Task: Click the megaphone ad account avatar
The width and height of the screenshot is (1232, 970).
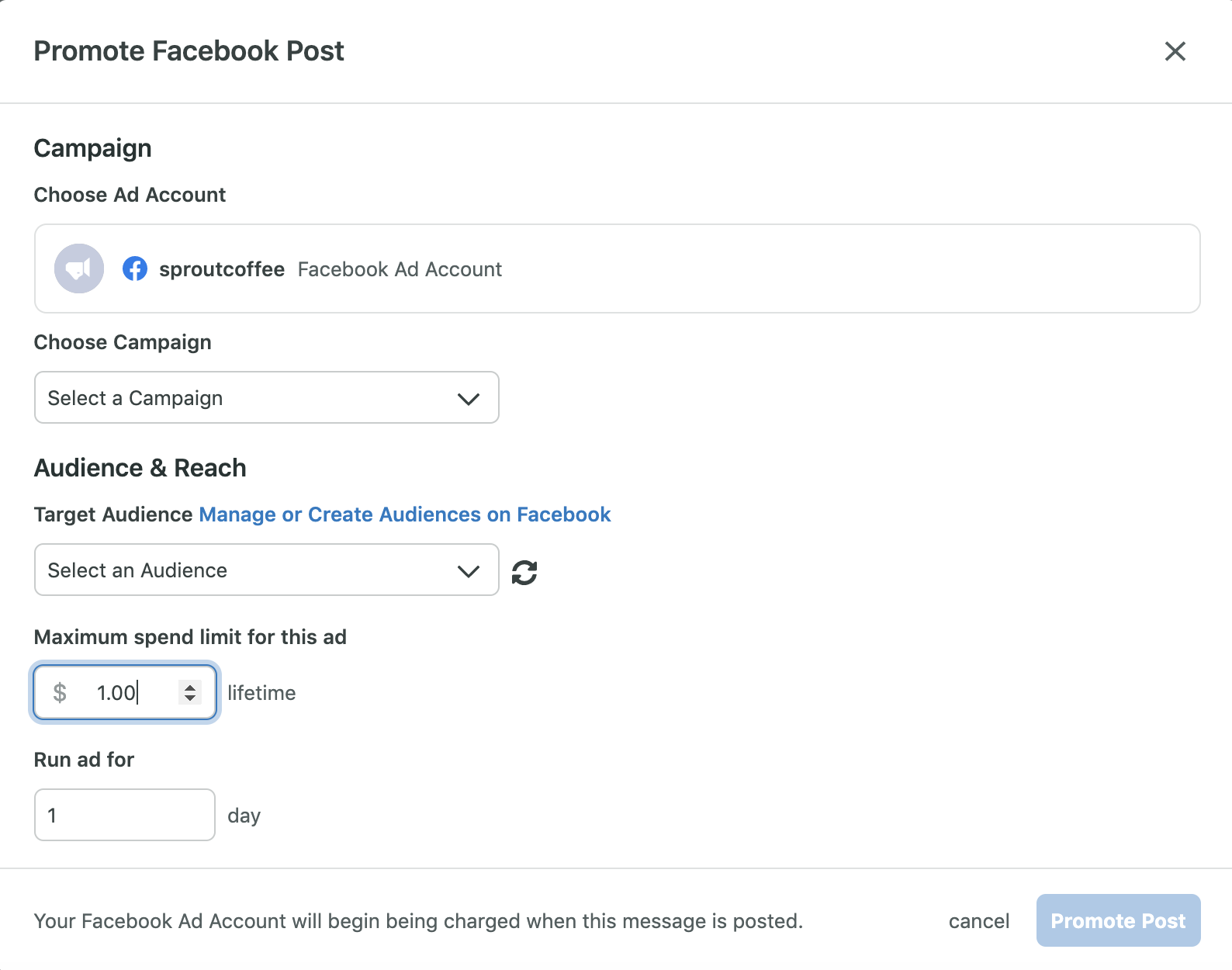Action: (x=79, y=268)
